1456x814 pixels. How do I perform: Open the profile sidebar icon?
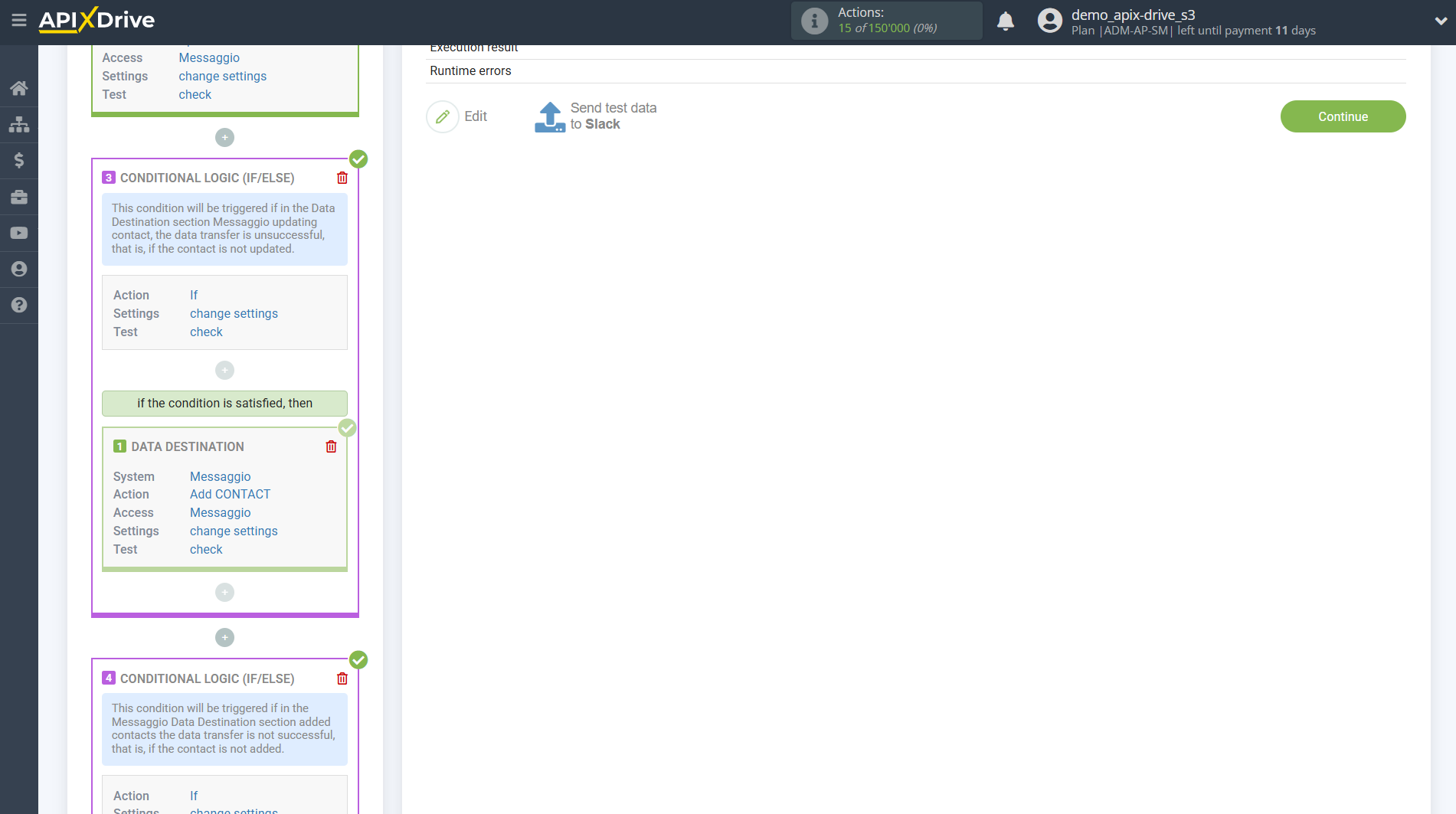point(19,269)
